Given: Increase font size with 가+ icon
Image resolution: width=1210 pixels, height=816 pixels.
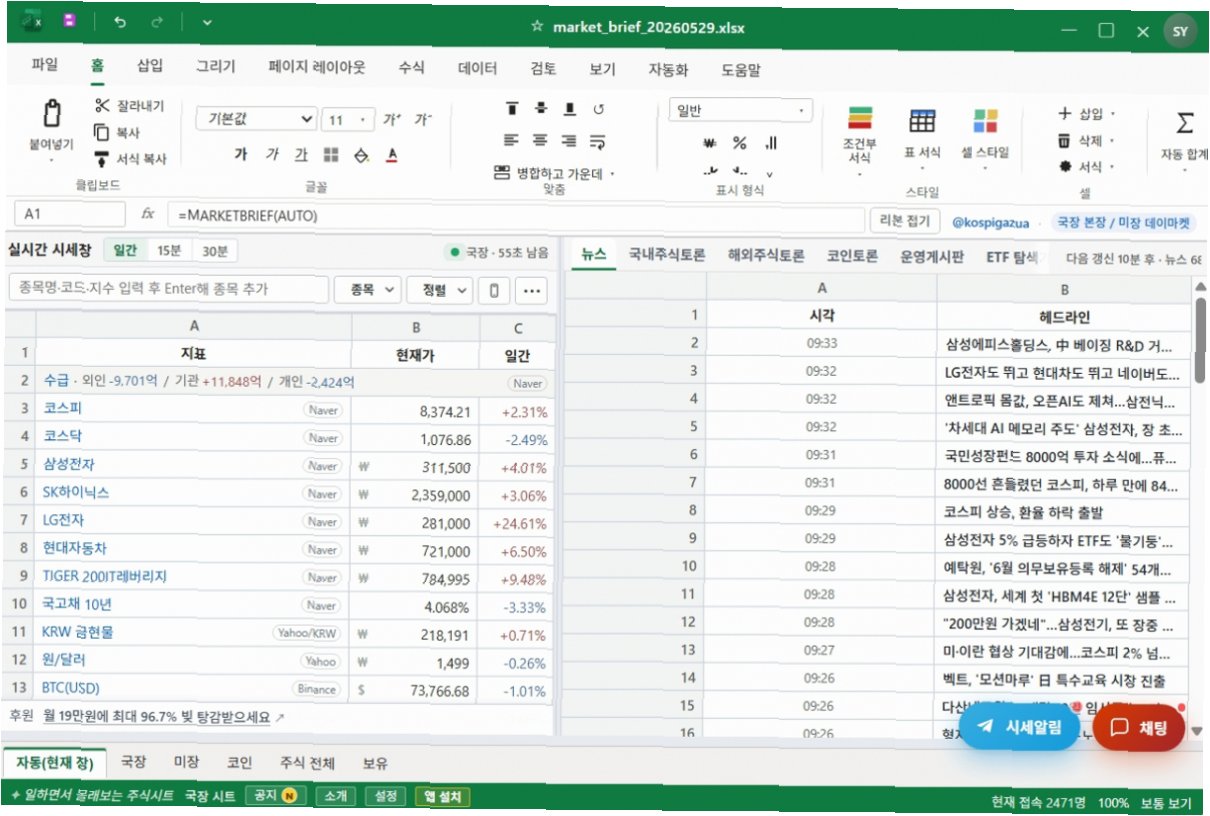Looking at the screenshot, I should 392,120.
